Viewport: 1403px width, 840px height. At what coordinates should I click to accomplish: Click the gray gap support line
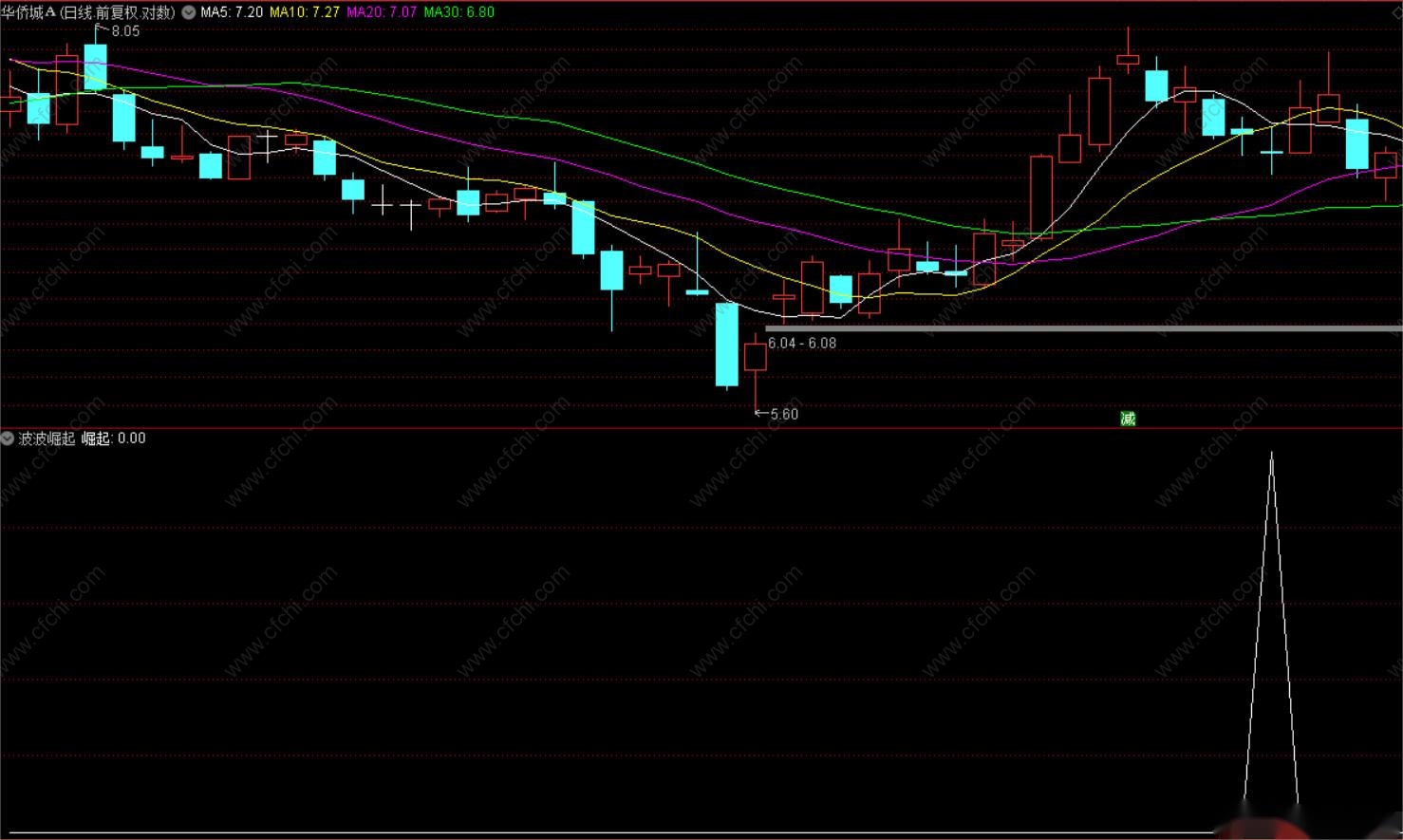click(1083, 328)
